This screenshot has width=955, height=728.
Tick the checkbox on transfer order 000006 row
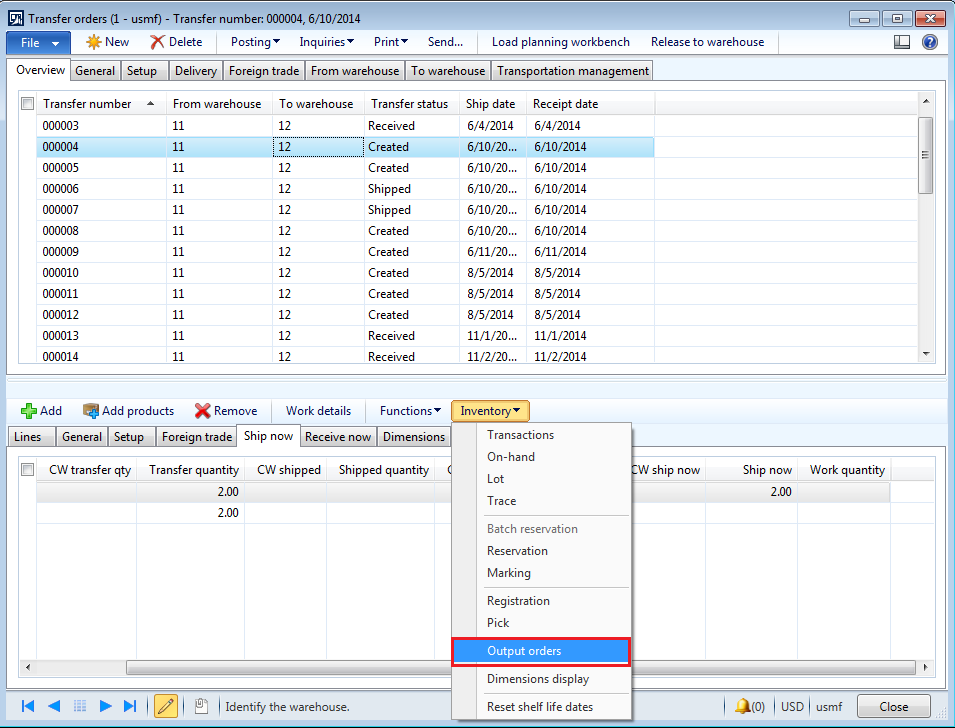coord(27,189)
